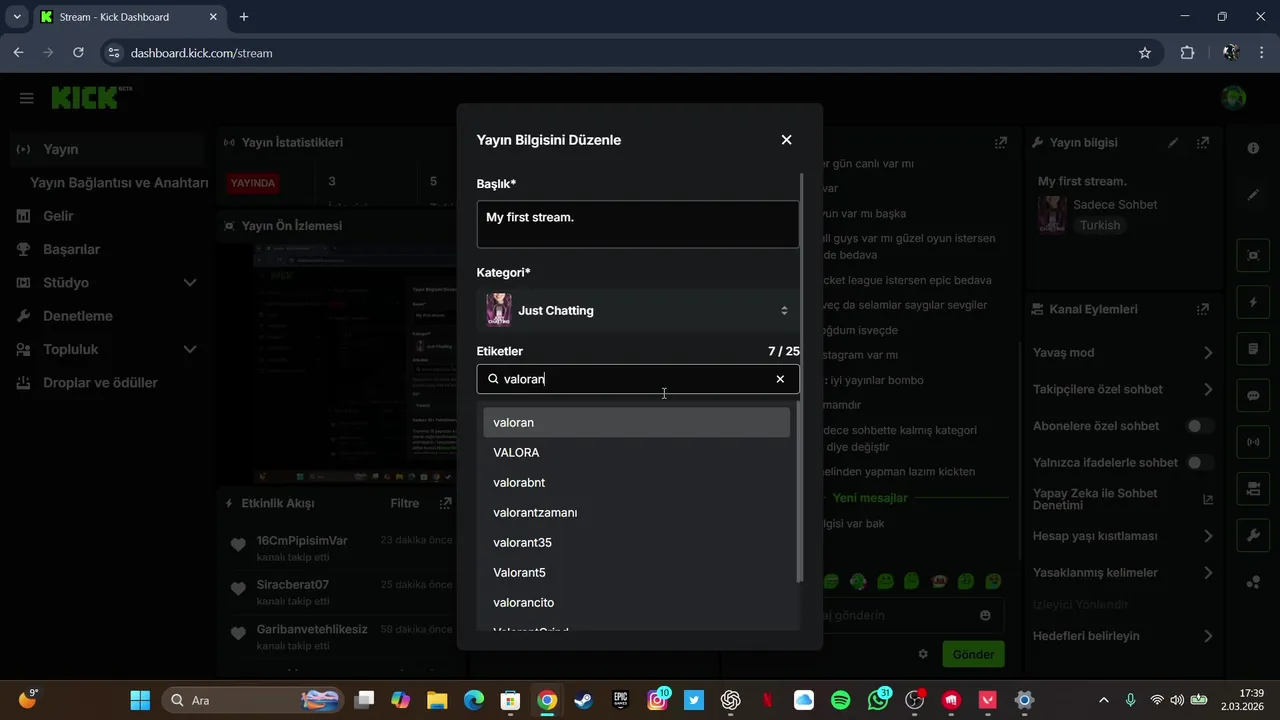Open the Chrome tab search dropdown
1280x720 pixels.
tap(17, 17)
